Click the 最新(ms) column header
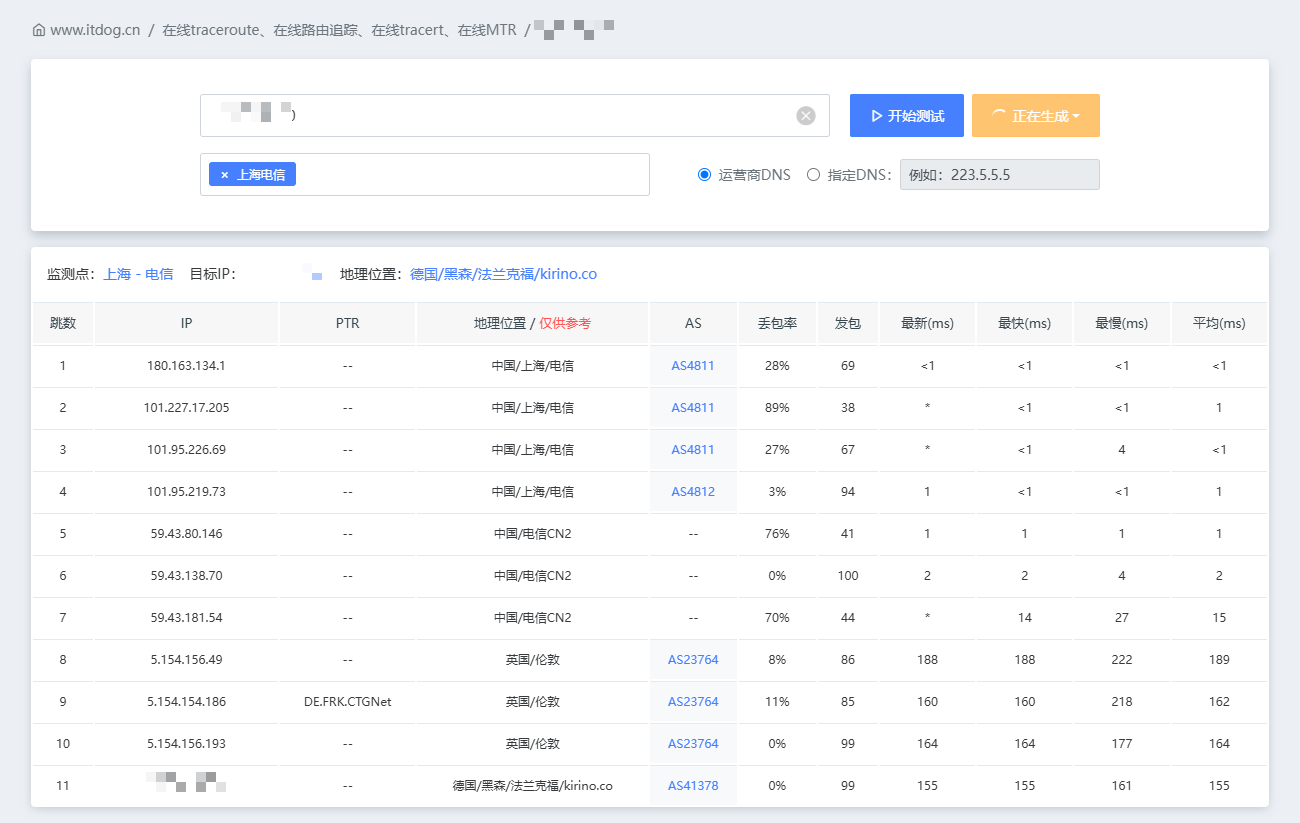Image resolution: width=1300 pixels, height=823 pixels. [927, 324]
